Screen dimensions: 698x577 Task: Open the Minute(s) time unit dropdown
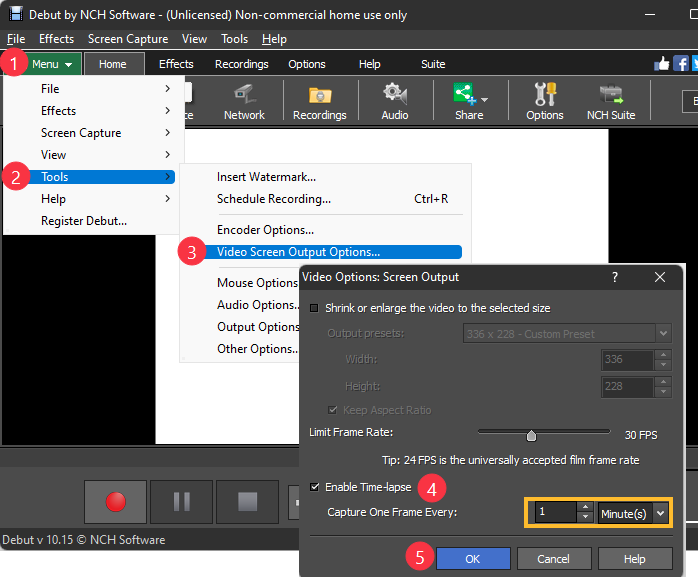click(x=633, y=513)
